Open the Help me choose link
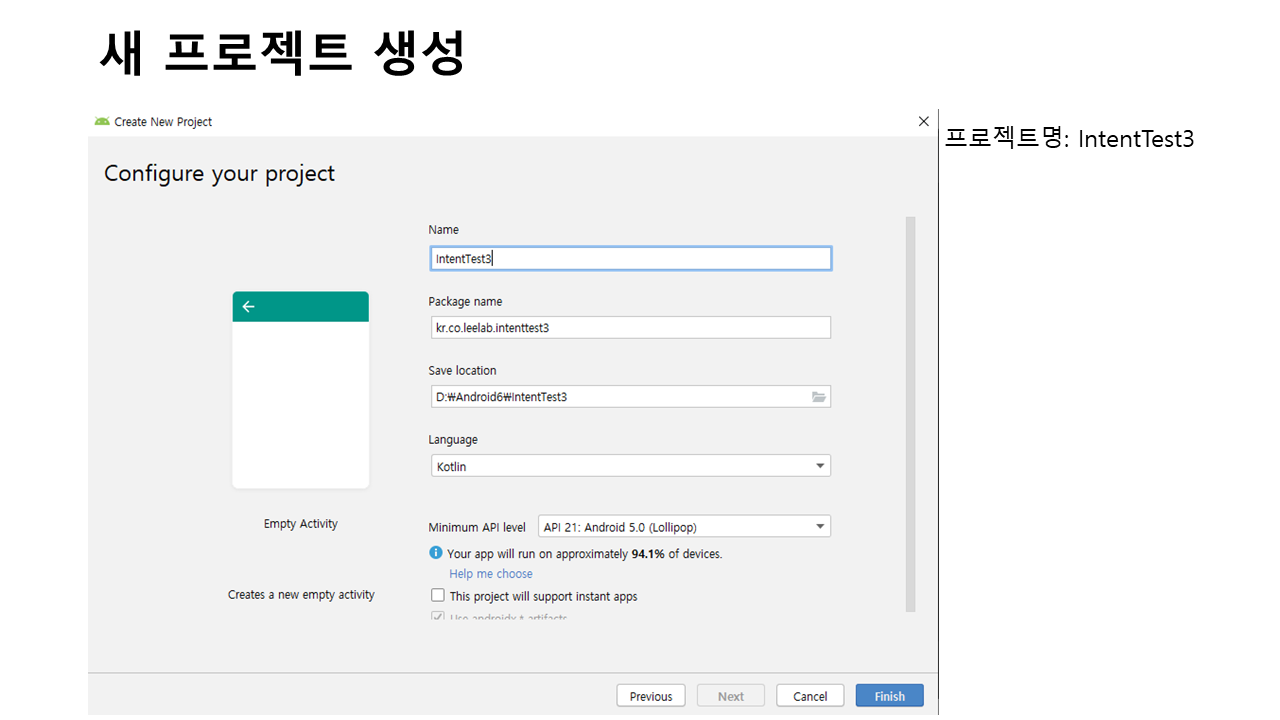Viewport: 1280px width, 720px height. [491, 574]
